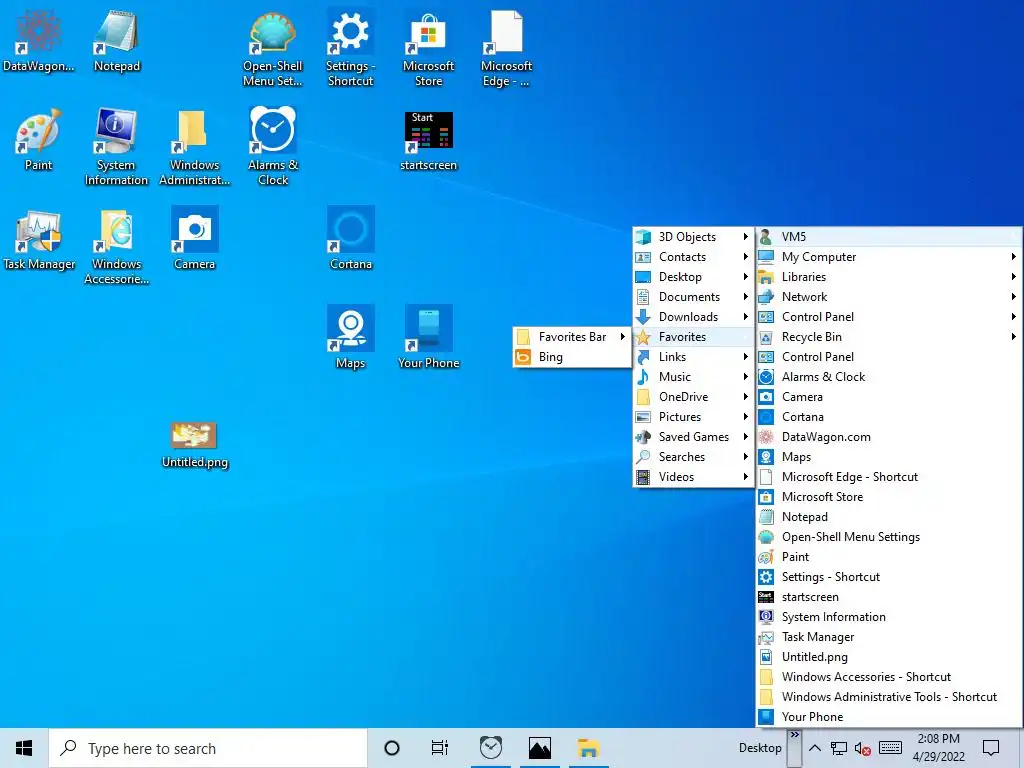Image resolution: width=1024 pixels, height=768 pixels.
Task: Open the touch keyboard tray icon
Action: 890,748
